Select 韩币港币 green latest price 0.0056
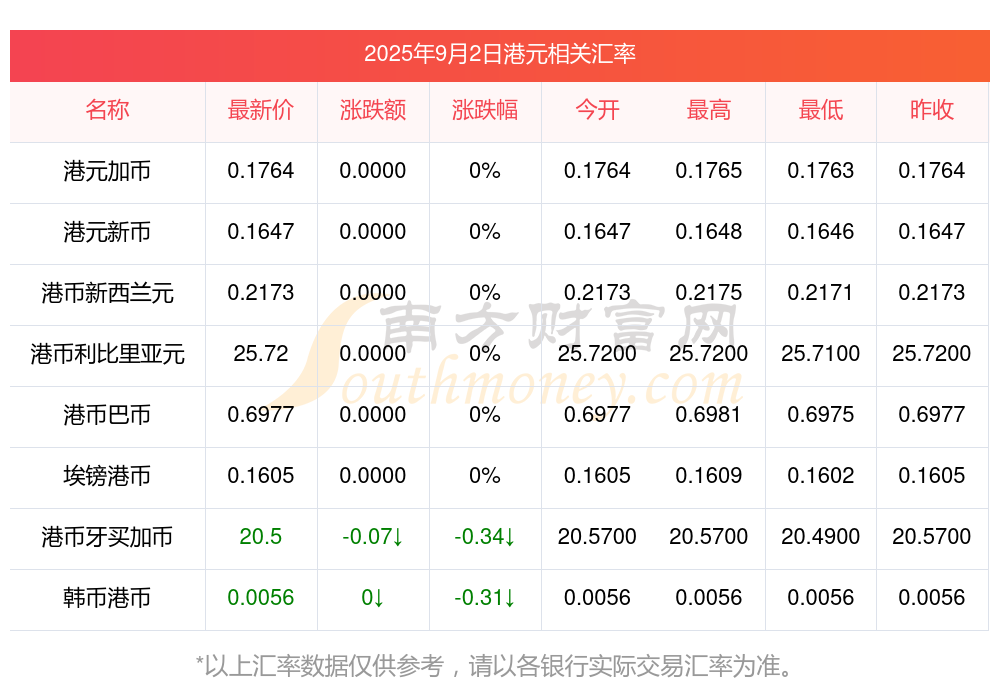 click(x=261, y=597)
